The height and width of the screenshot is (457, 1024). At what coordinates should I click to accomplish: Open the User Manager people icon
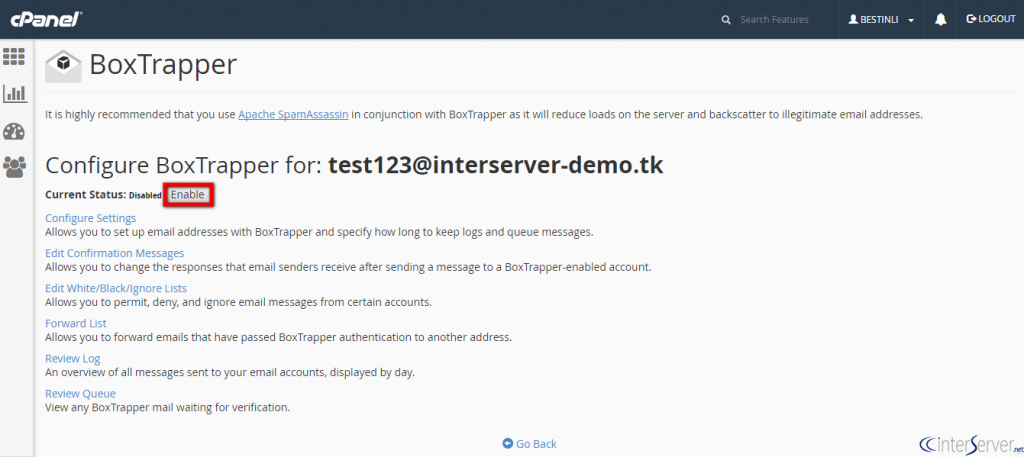click(x=14, y=167)
